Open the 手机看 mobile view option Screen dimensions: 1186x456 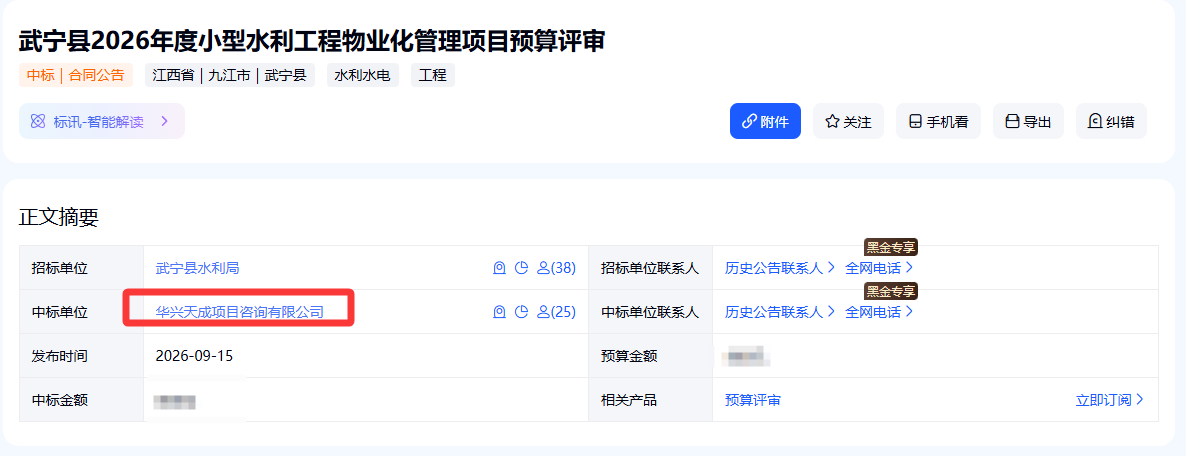point(938,121)
